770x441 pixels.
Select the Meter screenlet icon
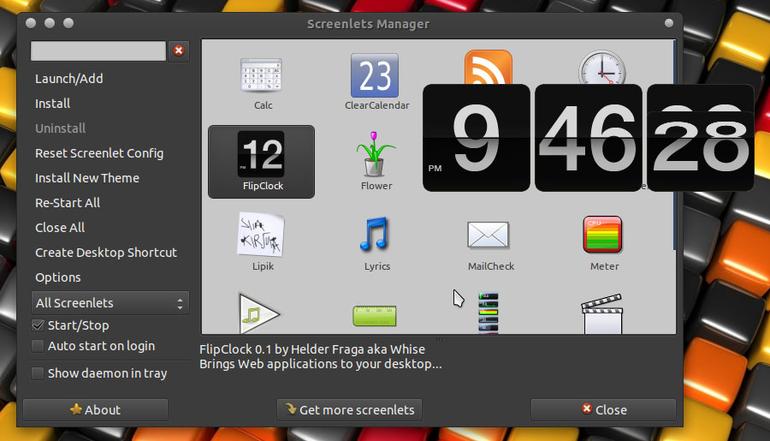coord(603,235)
